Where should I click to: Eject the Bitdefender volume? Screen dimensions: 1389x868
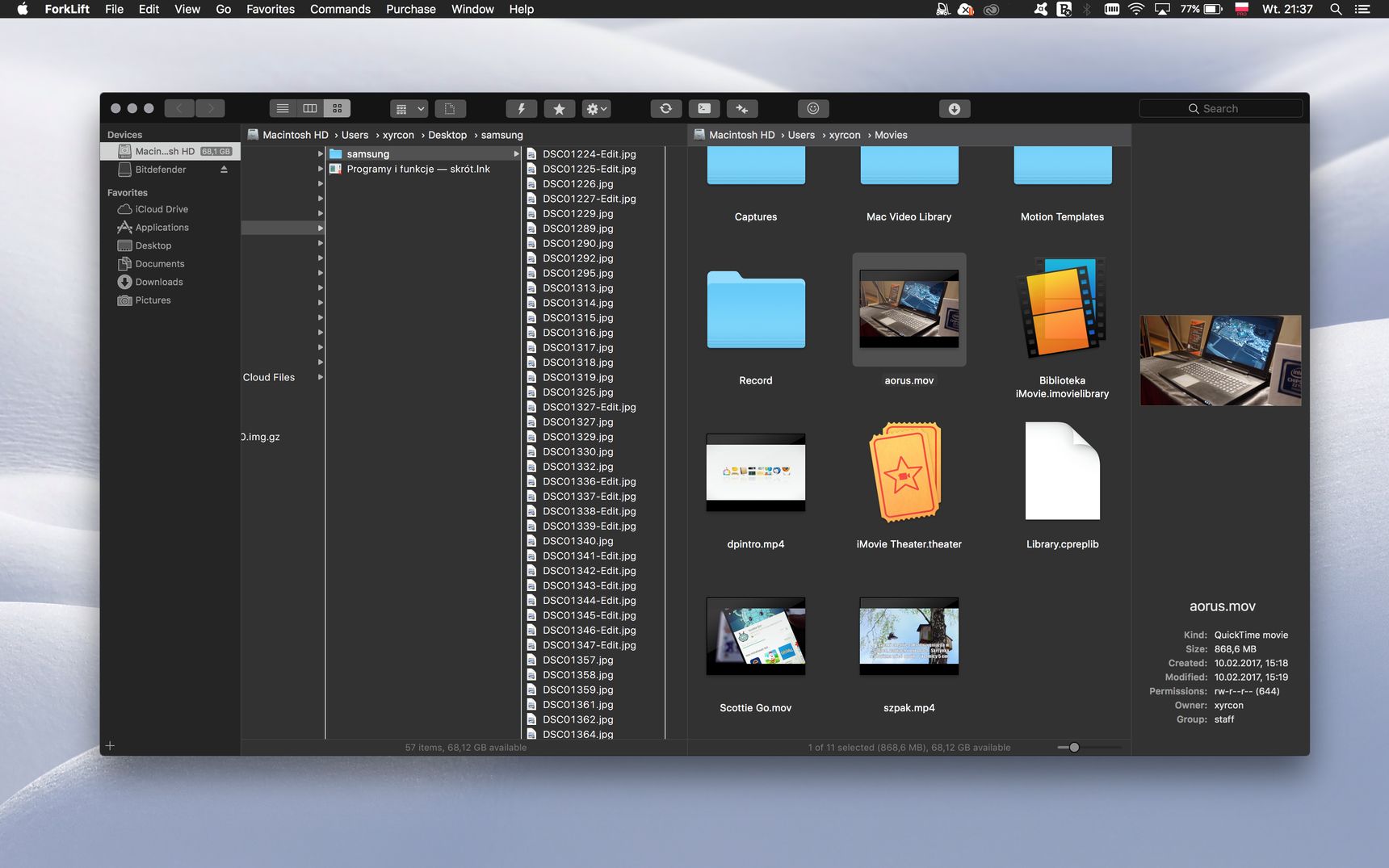(224, 170)
